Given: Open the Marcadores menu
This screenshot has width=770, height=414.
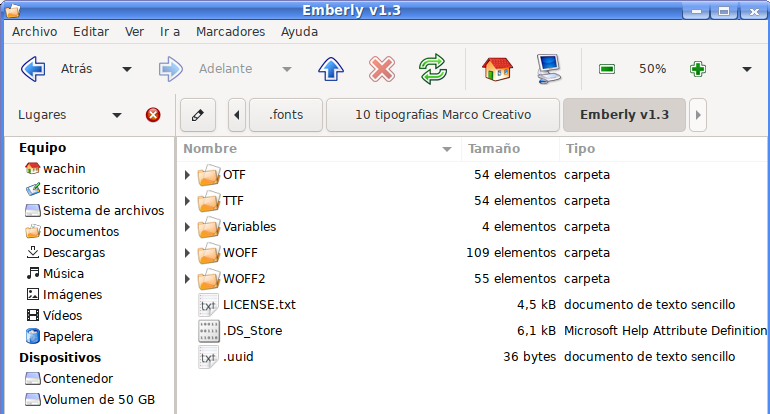Looking at the screenshot, I should pyautogui.click(x=230, y=32).
